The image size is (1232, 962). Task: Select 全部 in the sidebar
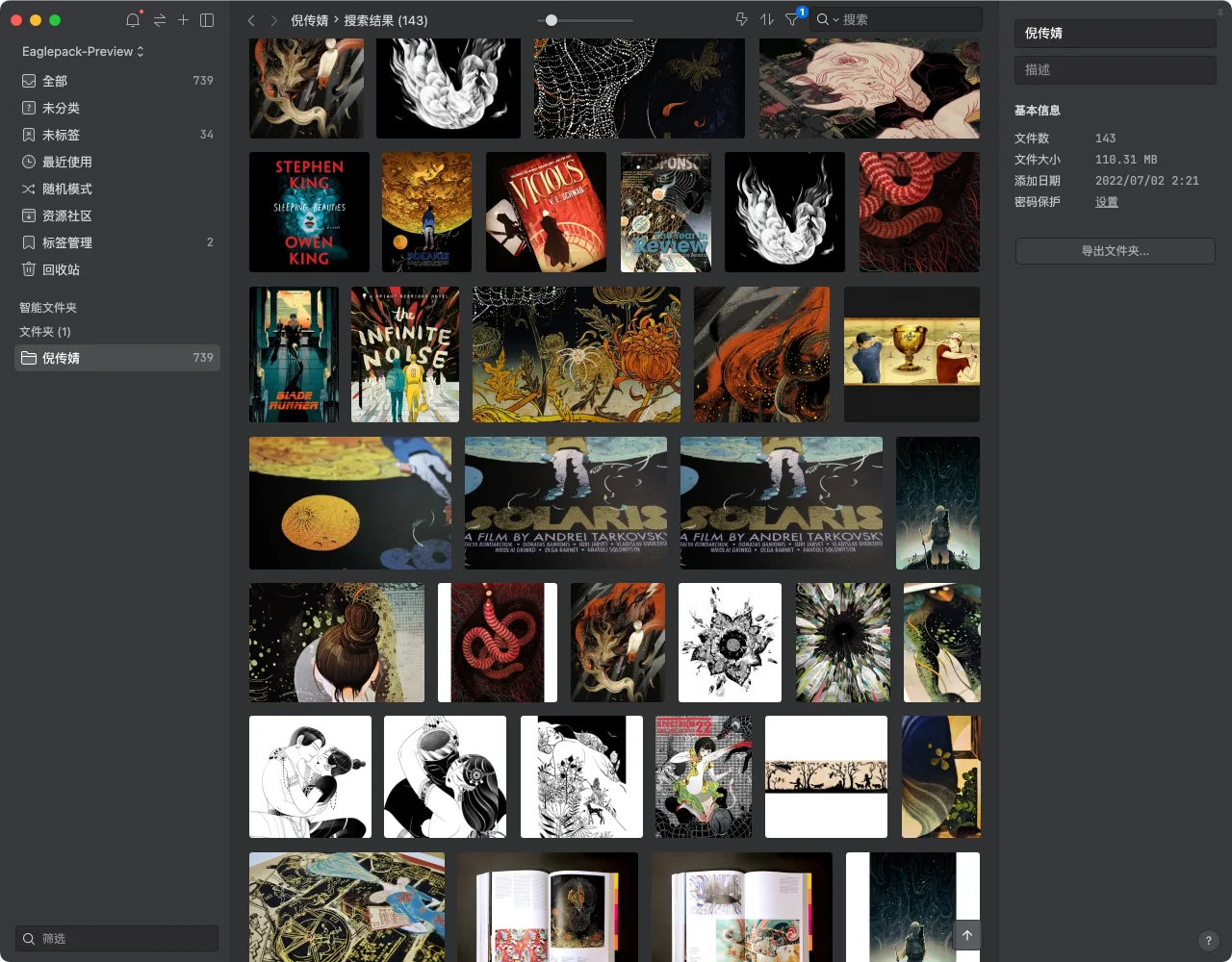tap(117, 81)
